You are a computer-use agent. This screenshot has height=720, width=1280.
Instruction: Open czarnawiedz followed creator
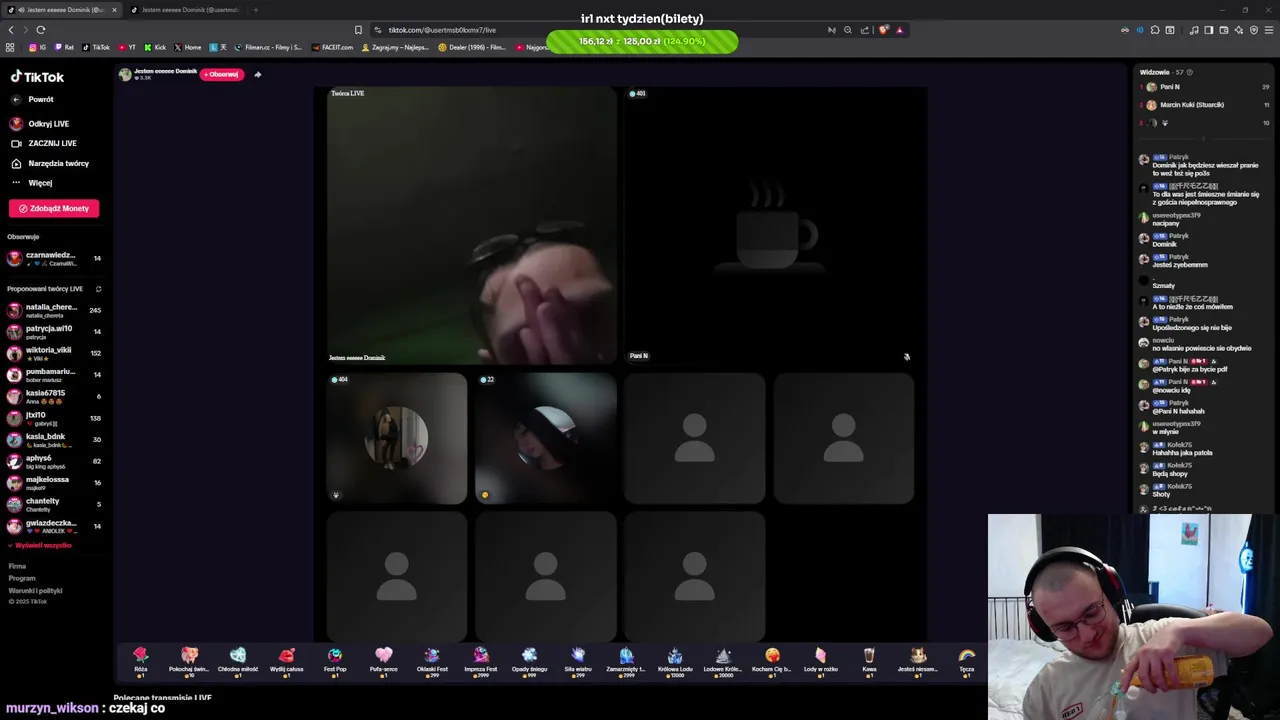(x=54, y=258)
